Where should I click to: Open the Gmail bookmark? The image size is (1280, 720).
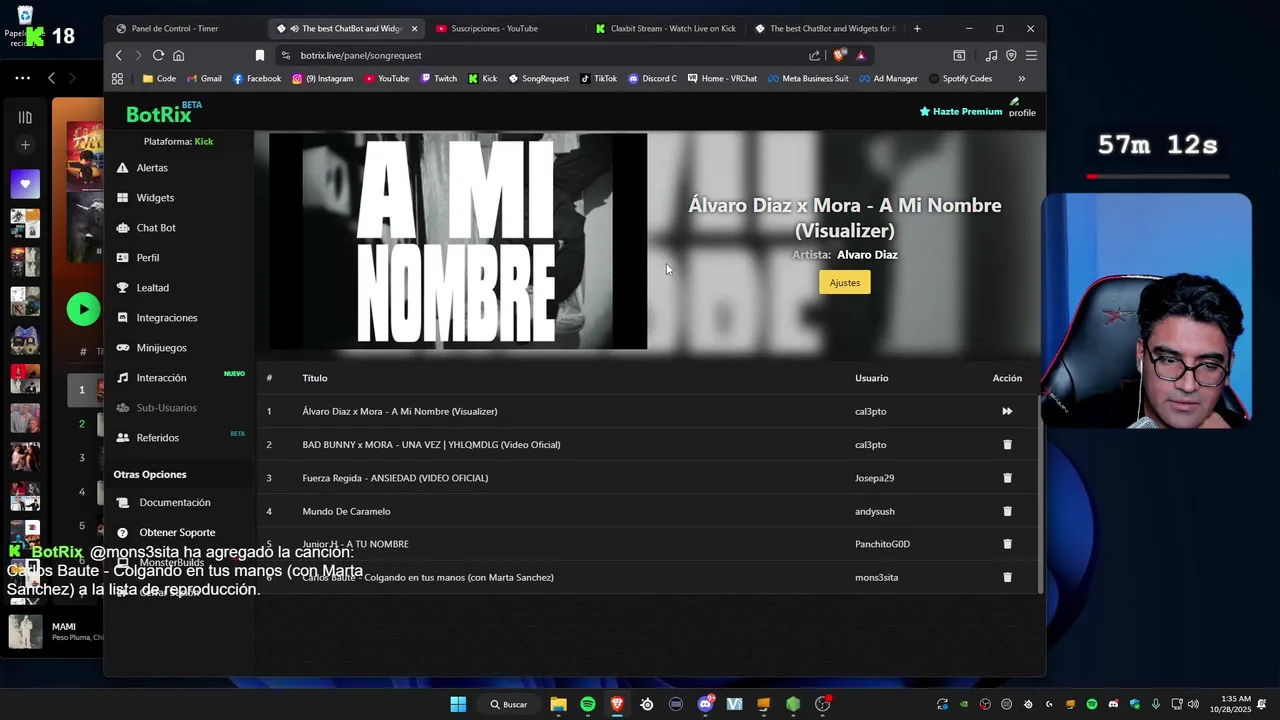[204, 78]
